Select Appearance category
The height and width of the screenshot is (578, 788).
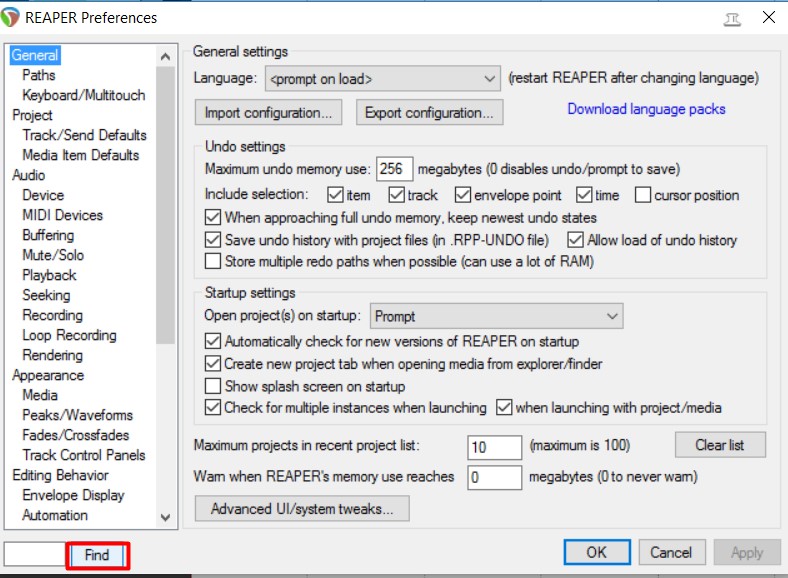(x=48, y=375)
